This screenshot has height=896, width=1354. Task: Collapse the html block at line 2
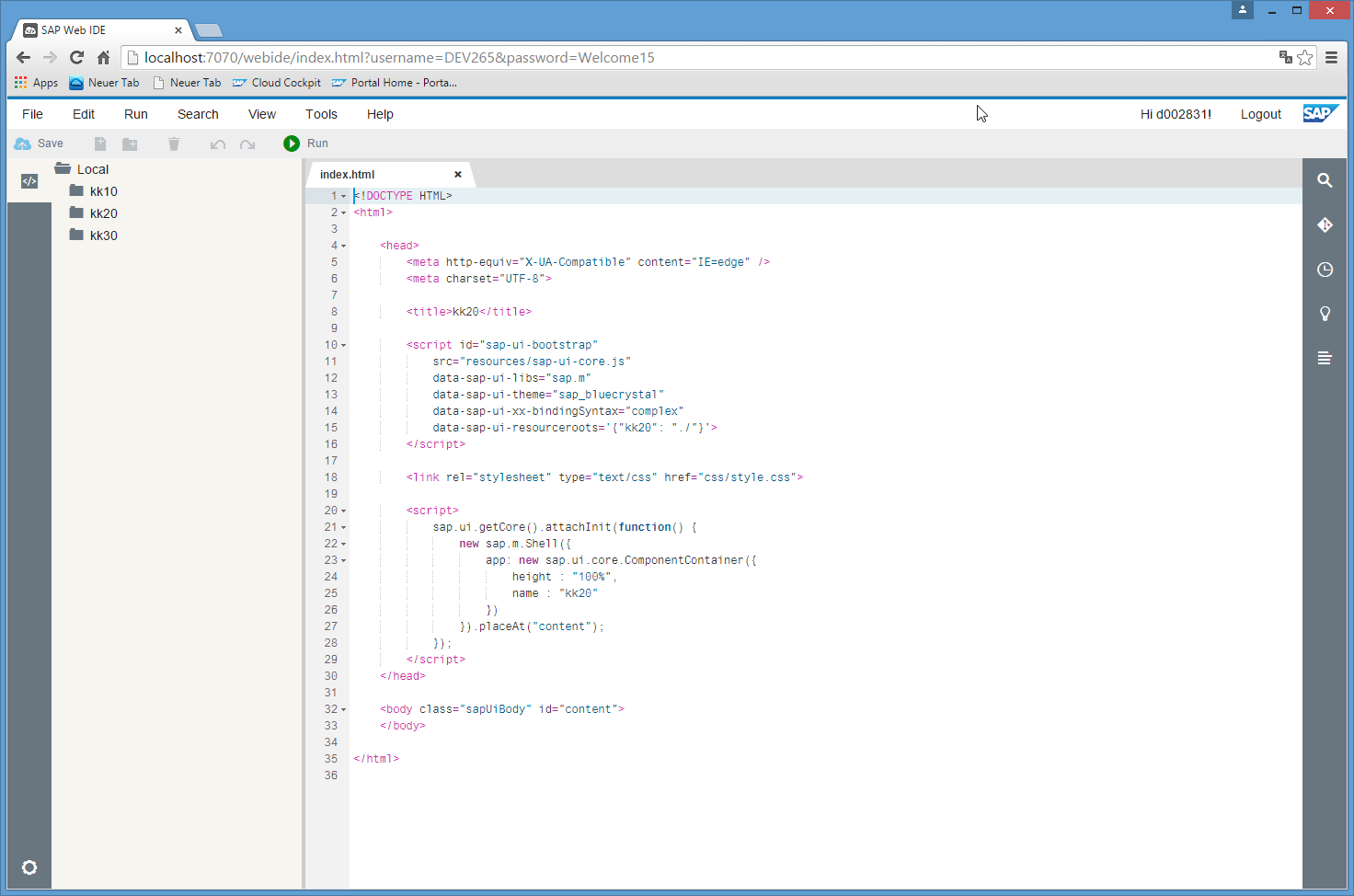344,213
